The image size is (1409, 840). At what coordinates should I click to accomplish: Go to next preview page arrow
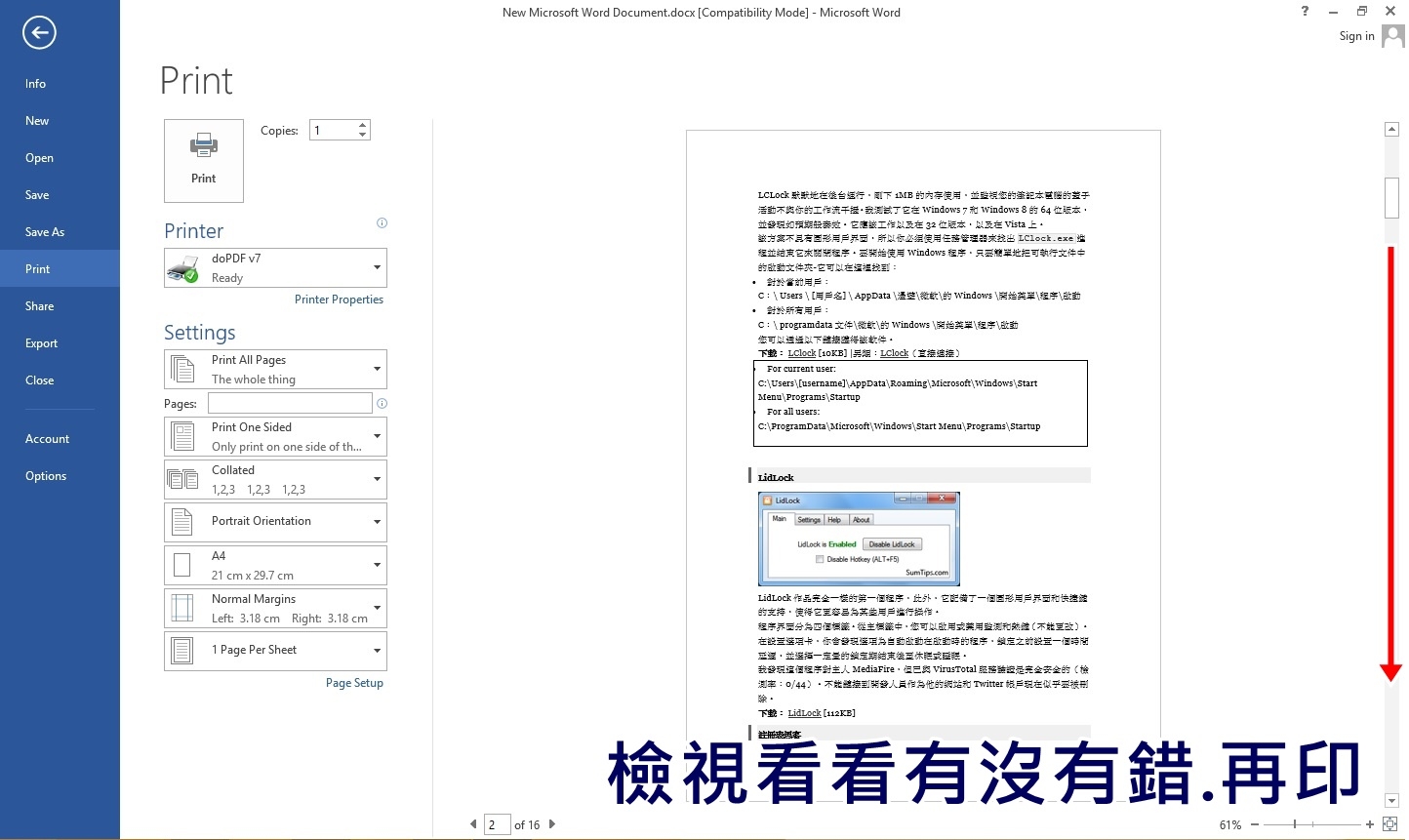coord(552,824)
